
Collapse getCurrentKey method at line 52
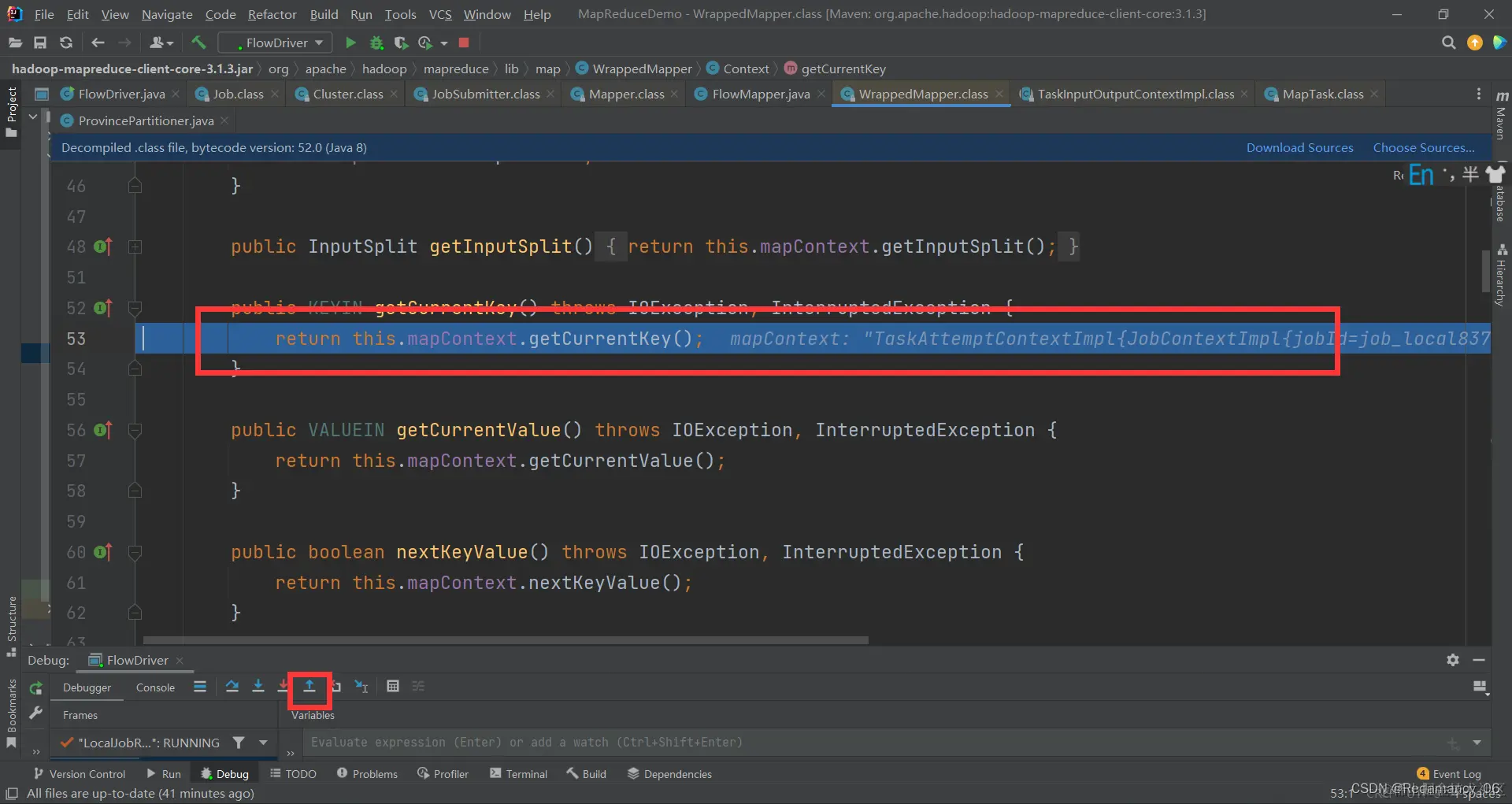135,308
